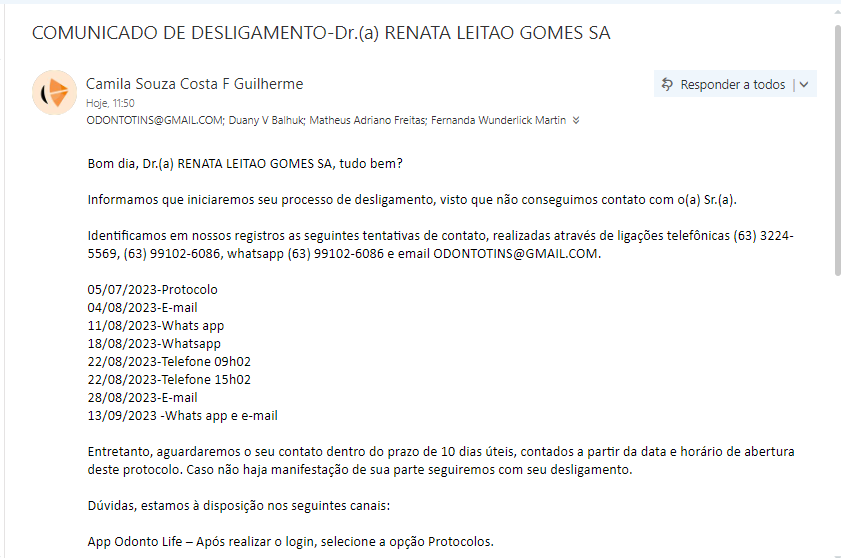Select recipient Matheus Adriano Freitas
Image resolution: width=841 pixels, height=558 pixels.
(367, 120)
